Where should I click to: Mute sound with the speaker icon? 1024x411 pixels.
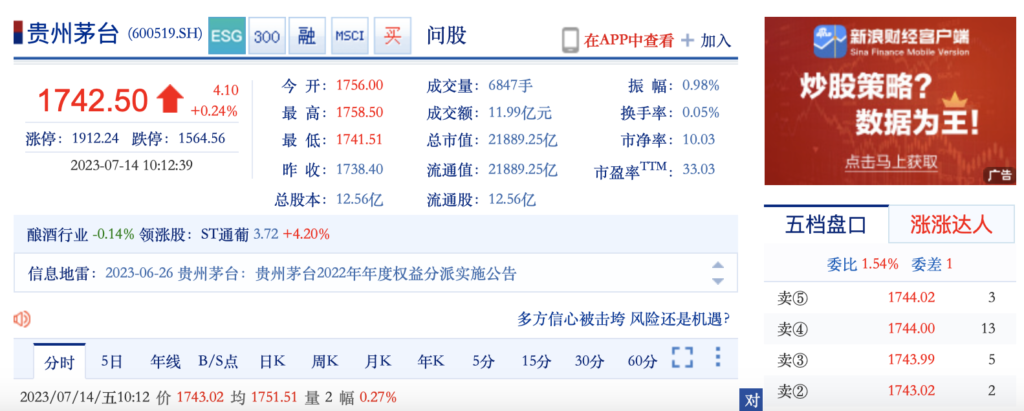(22, 319)
